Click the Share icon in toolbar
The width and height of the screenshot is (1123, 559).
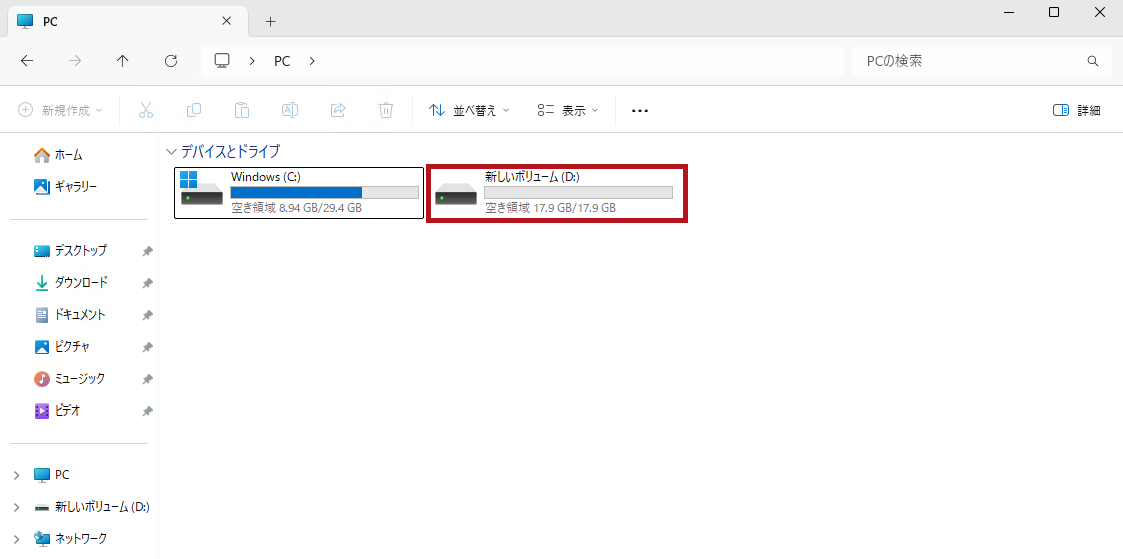pyautogui.click(x=338, y=110)
